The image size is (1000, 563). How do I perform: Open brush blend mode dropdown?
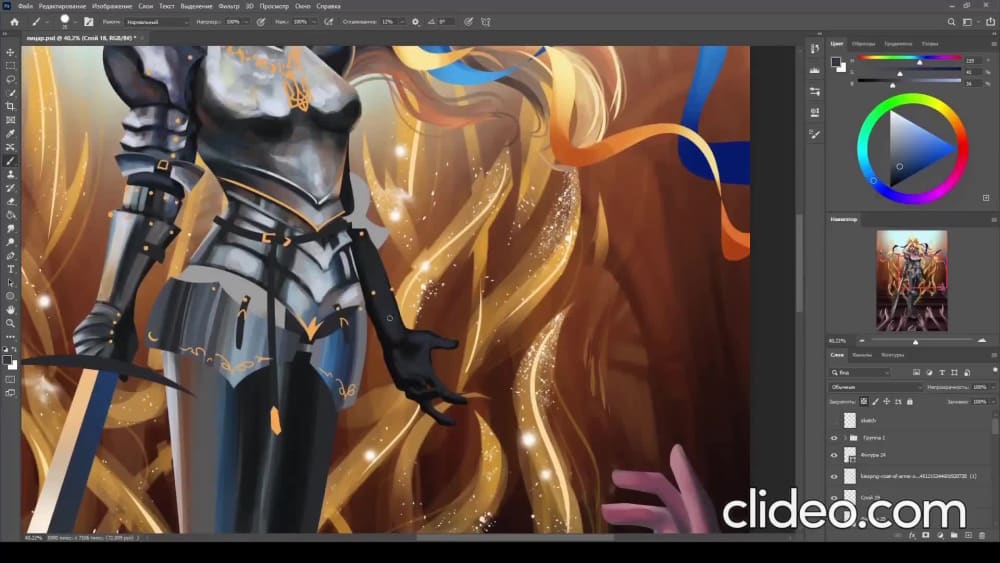158,22
